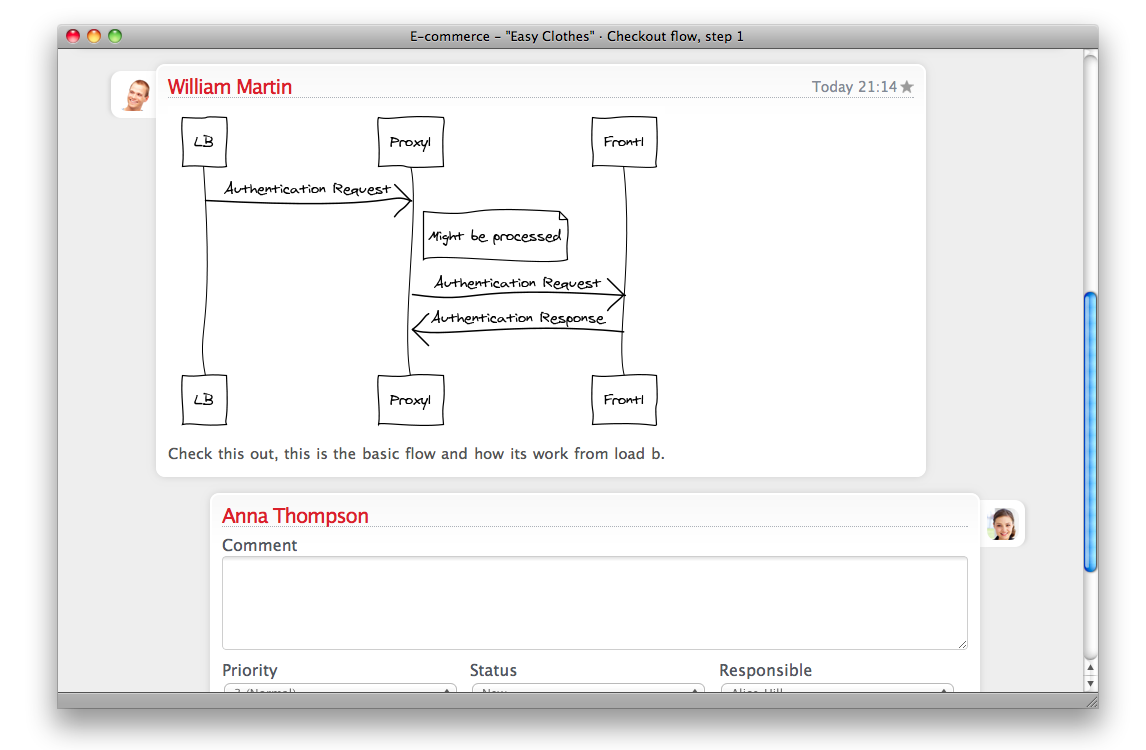Focus the Comment text area
Image resolution: width=1146 pixels, height=750 pixels.
click(594, 603)
